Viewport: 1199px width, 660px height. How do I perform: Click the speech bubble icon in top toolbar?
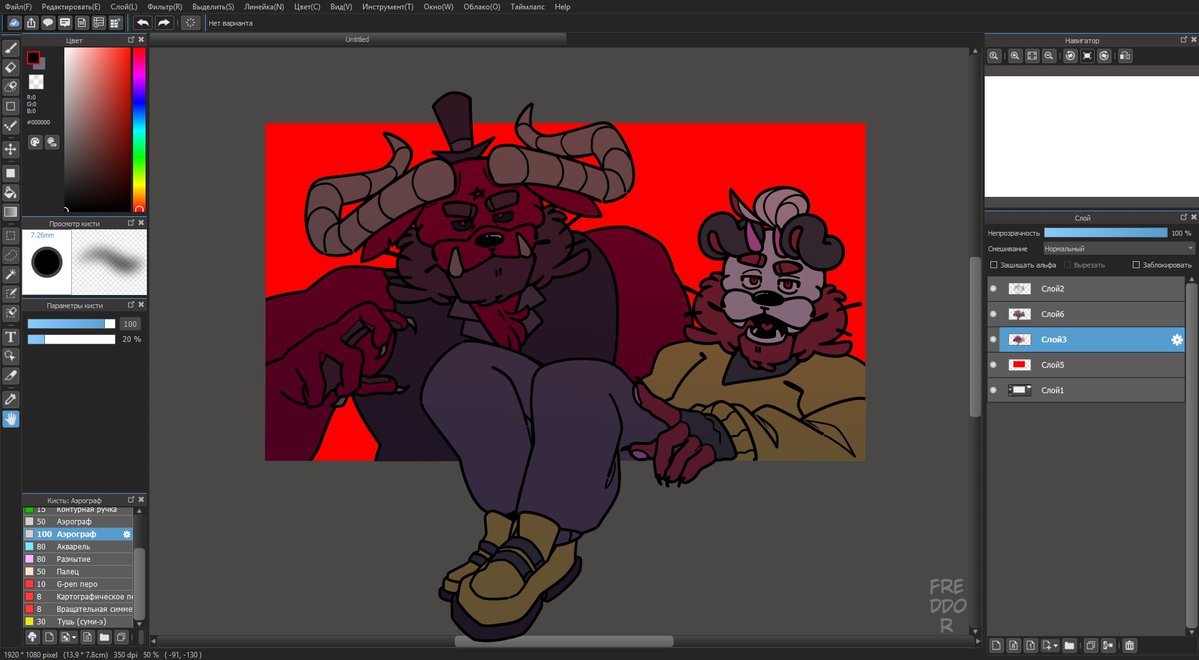[48, 23]
